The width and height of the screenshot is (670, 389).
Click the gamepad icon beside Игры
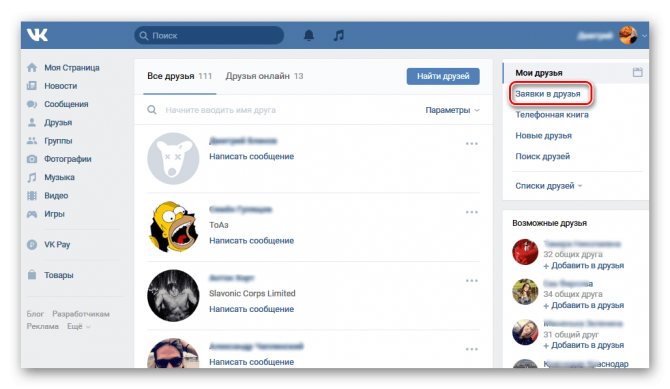(32, 214)
